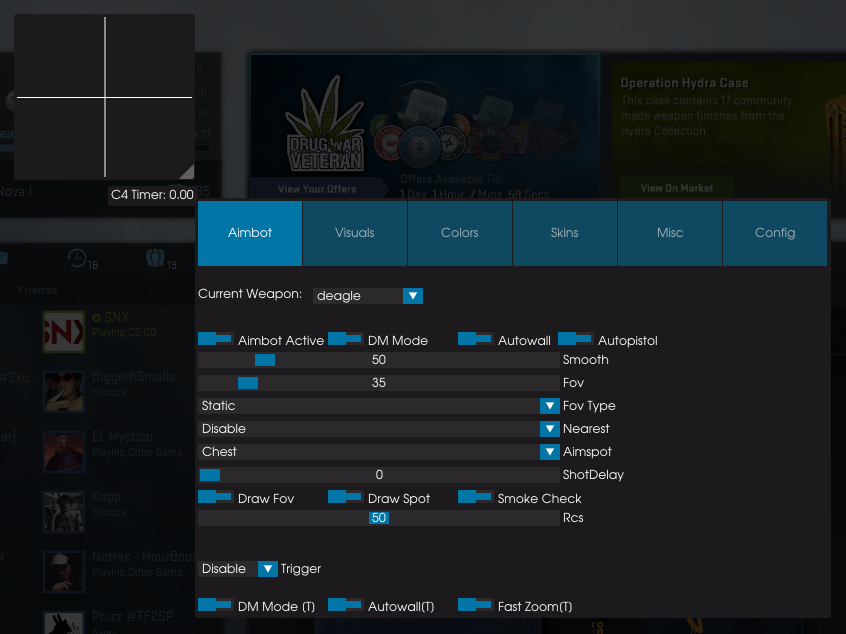
Task: Switch to the Aimbot tab
Action: (x=250, y=233)
